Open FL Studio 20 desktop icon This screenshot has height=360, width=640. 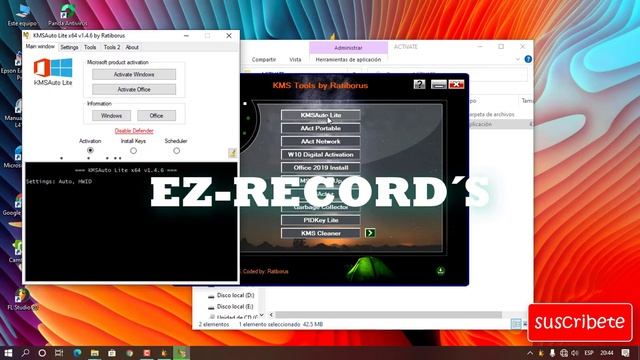point(22,300)
